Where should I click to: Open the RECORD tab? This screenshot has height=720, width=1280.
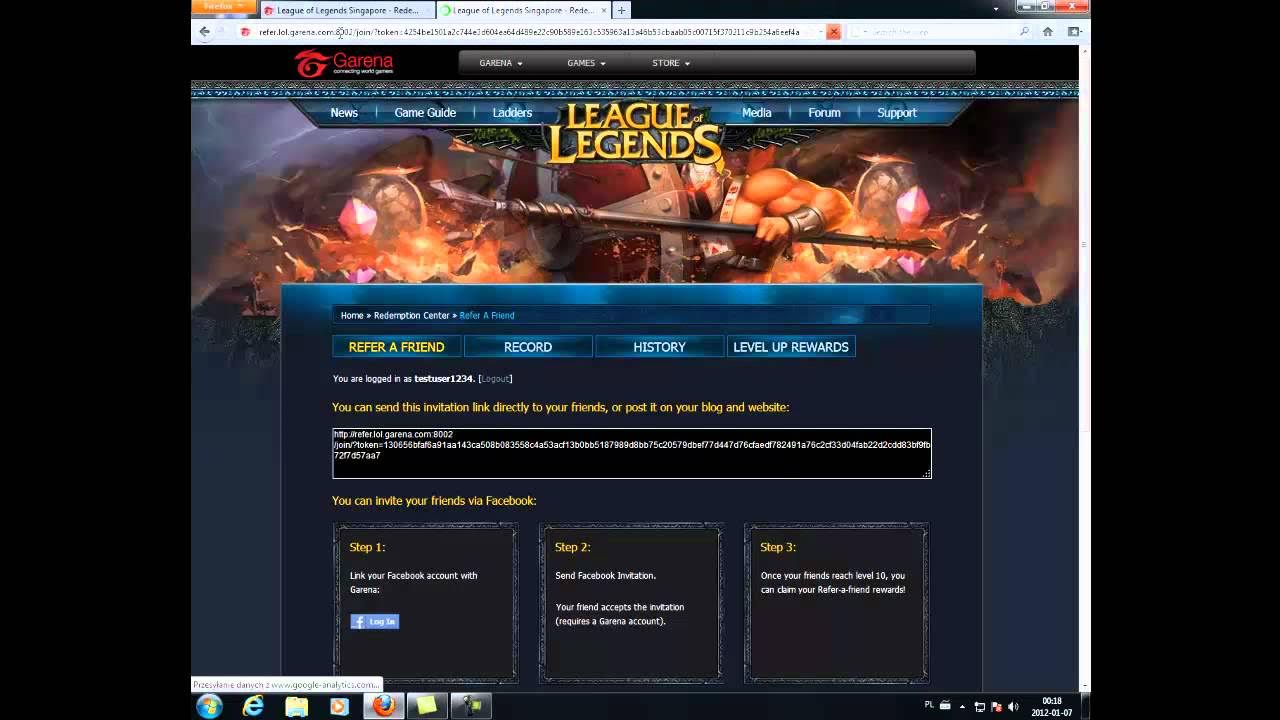click(528, 347)
